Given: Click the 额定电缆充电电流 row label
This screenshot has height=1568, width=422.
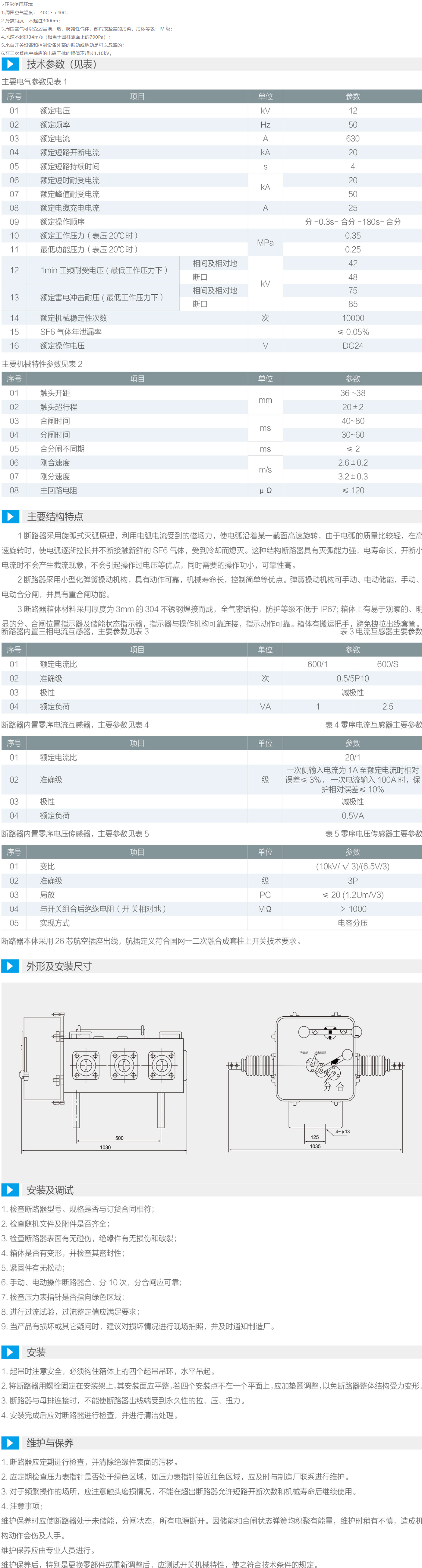Looking at the screenshot, I should pos(70,207).
